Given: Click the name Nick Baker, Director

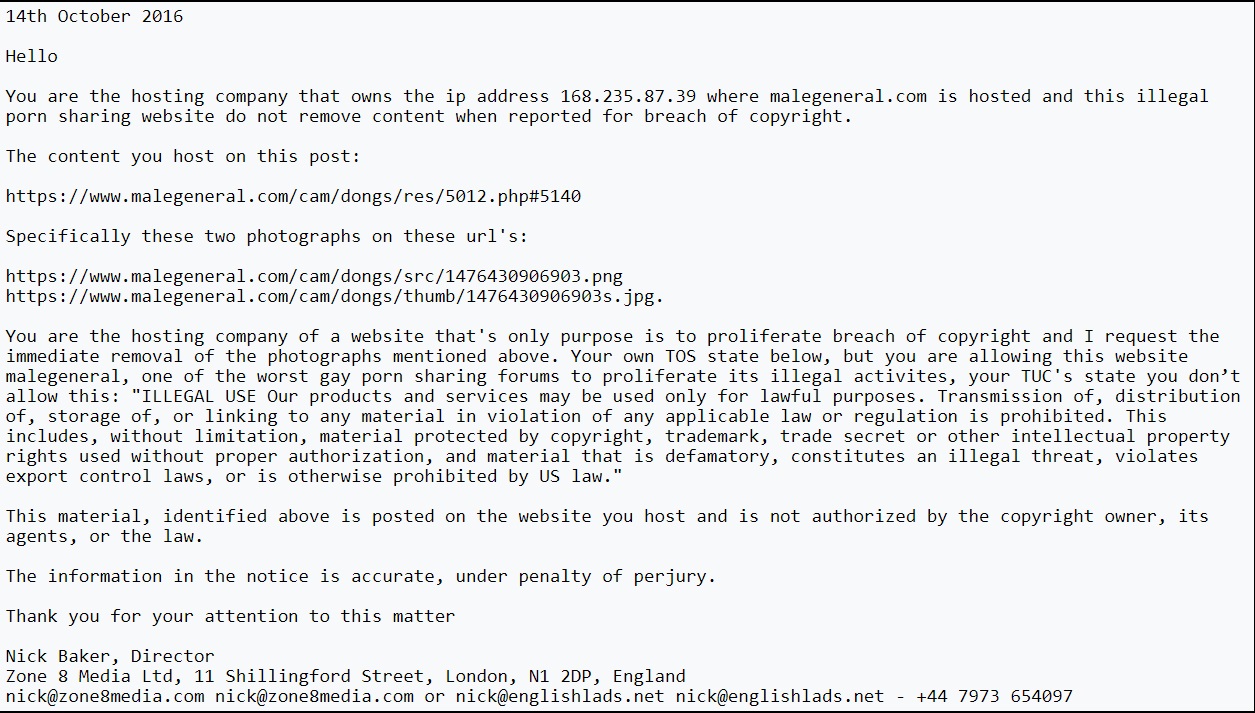Looking at the screenshot, I should point(110,656).
